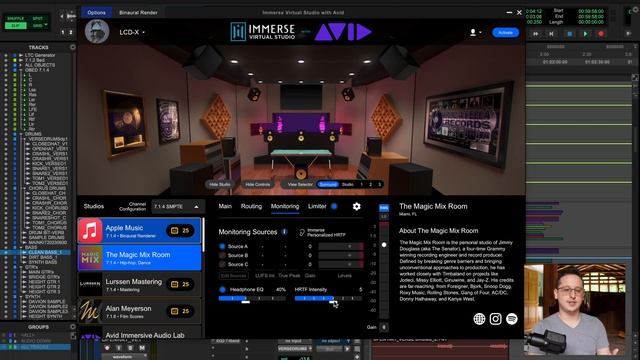Open the Groups list options icon

[73, 327]
